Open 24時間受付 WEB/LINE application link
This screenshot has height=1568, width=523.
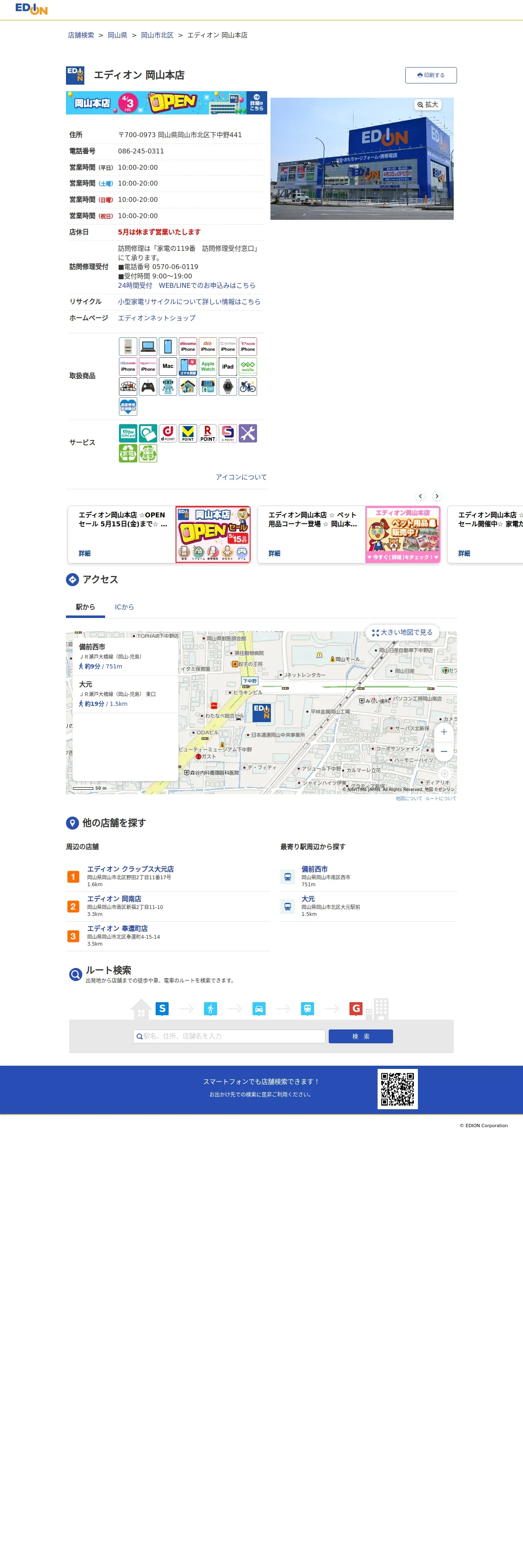coord(186,285)
